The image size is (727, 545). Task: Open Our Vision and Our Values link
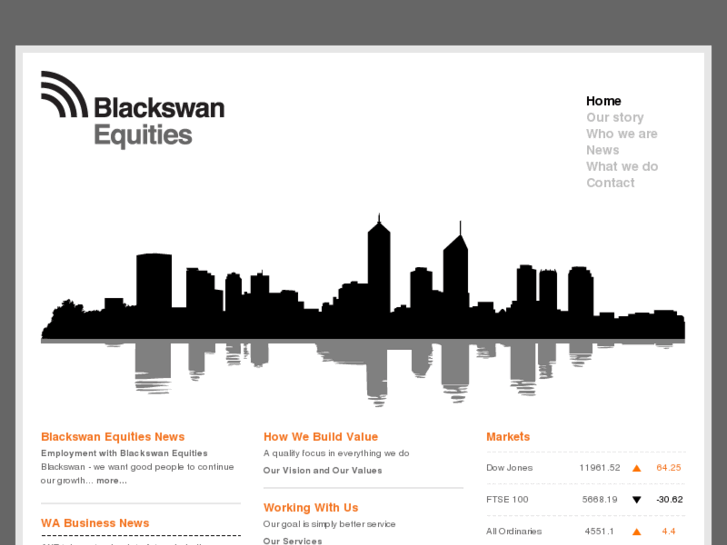coord(323,470)
